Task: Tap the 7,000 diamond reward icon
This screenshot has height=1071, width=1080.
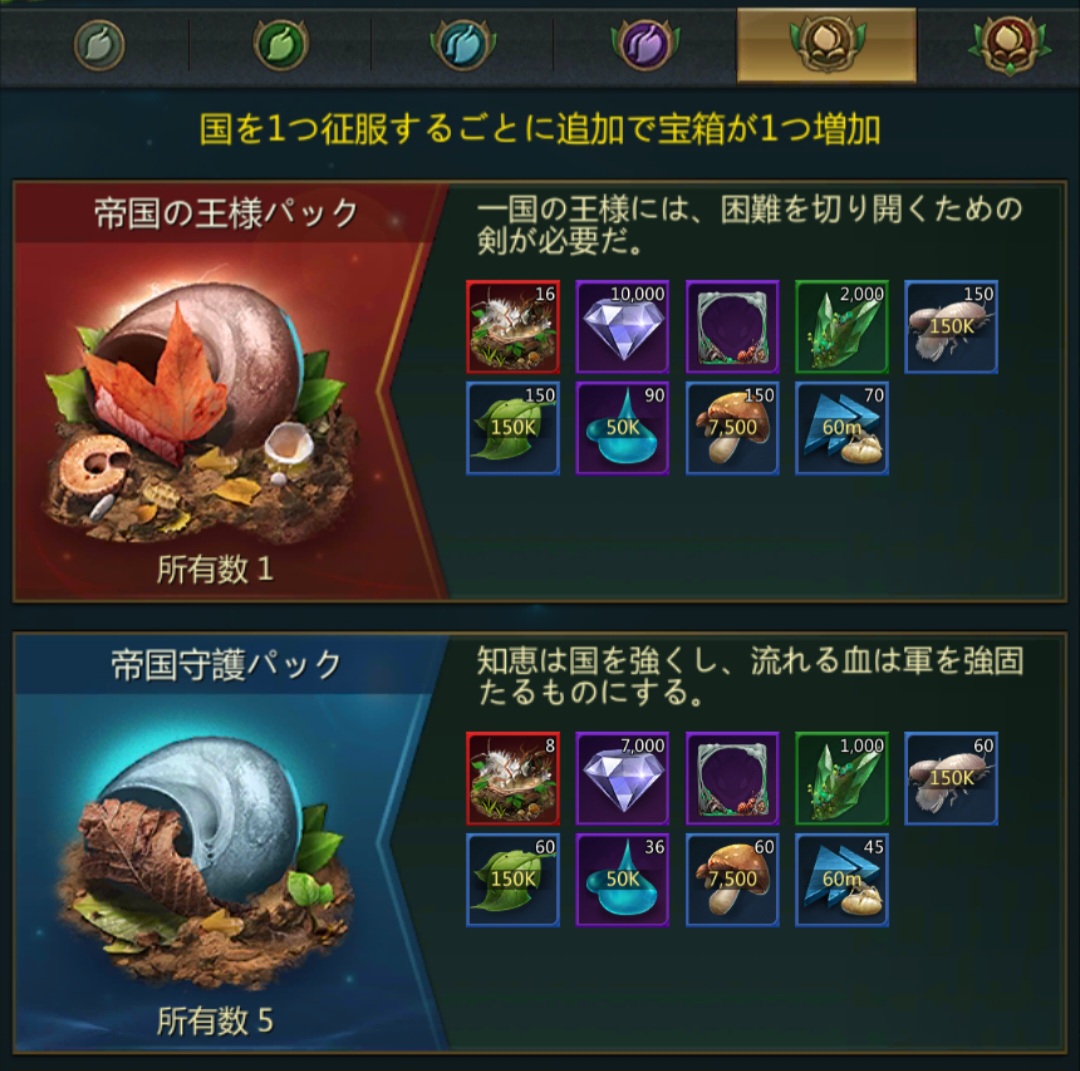Action: [x=623, y=778]
